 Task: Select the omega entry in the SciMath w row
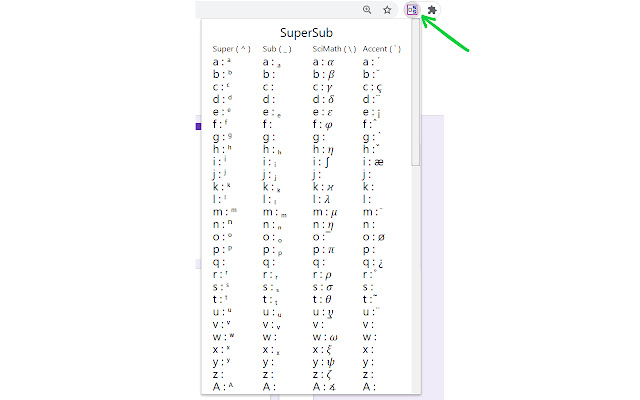point(333,338)
